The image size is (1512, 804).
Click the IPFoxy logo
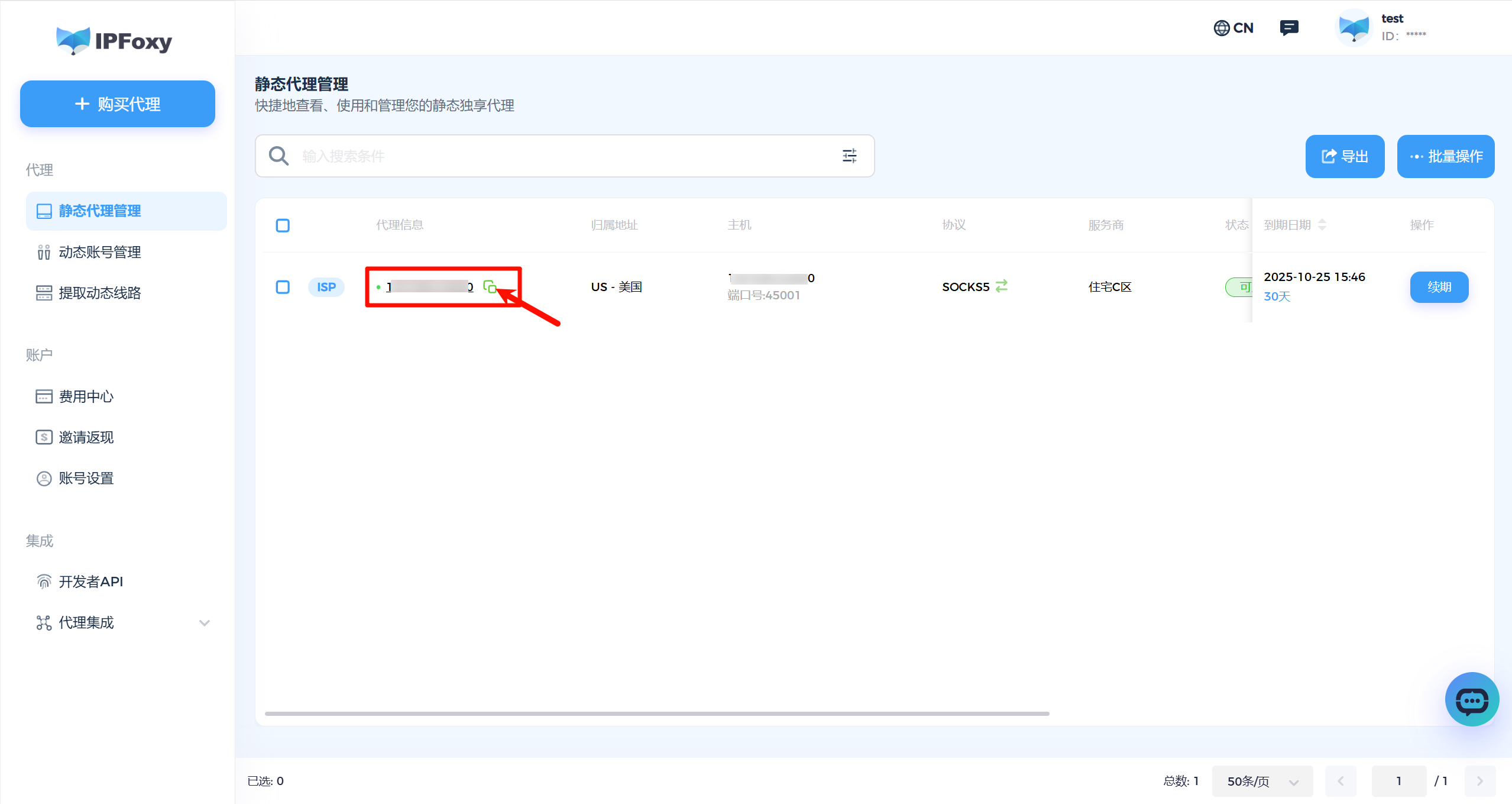(x=114, y=41)
